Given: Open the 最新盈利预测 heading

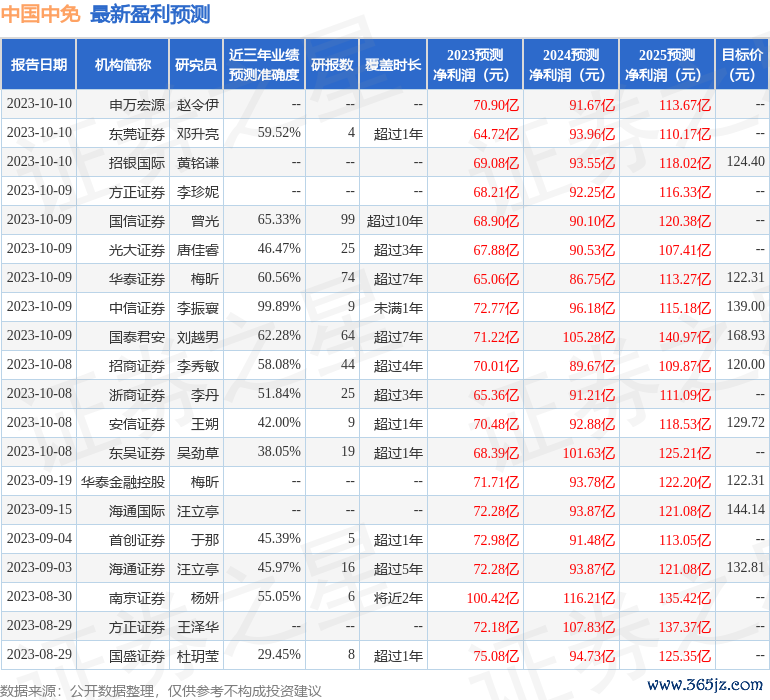Looking at the screenshot, I should [150, 14].
